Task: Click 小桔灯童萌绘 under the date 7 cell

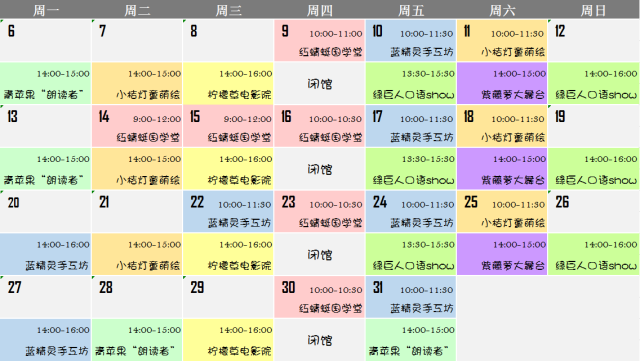Action: 148,95
